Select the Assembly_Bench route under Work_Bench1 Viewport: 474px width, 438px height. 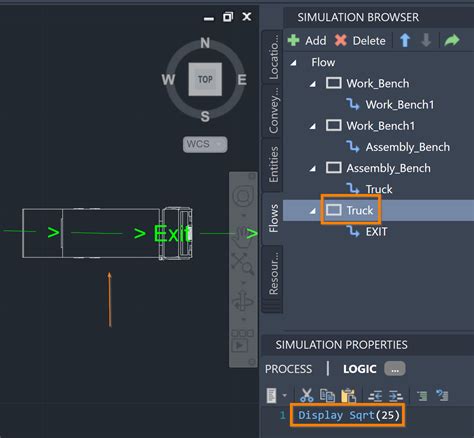[x=407, y=147]
